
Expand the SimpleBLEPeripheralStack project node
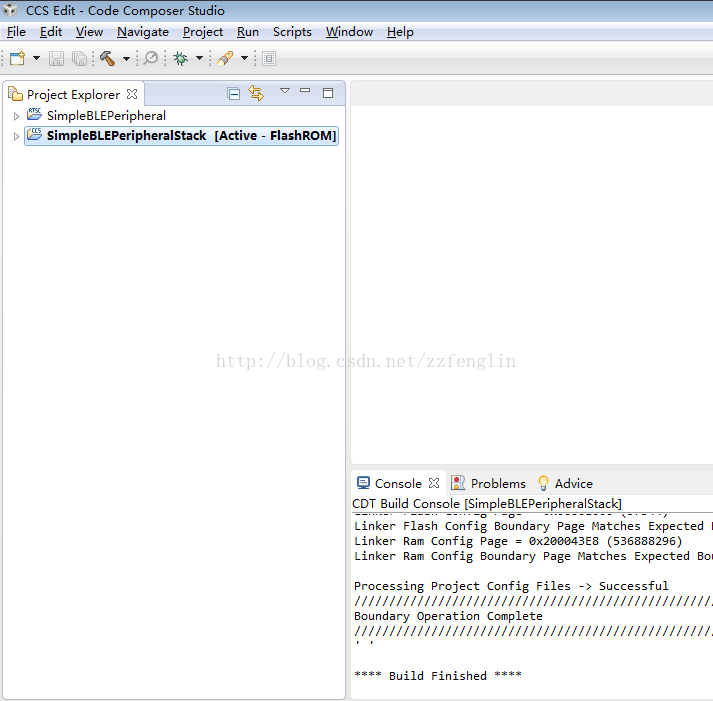click(x=16, y=136)
